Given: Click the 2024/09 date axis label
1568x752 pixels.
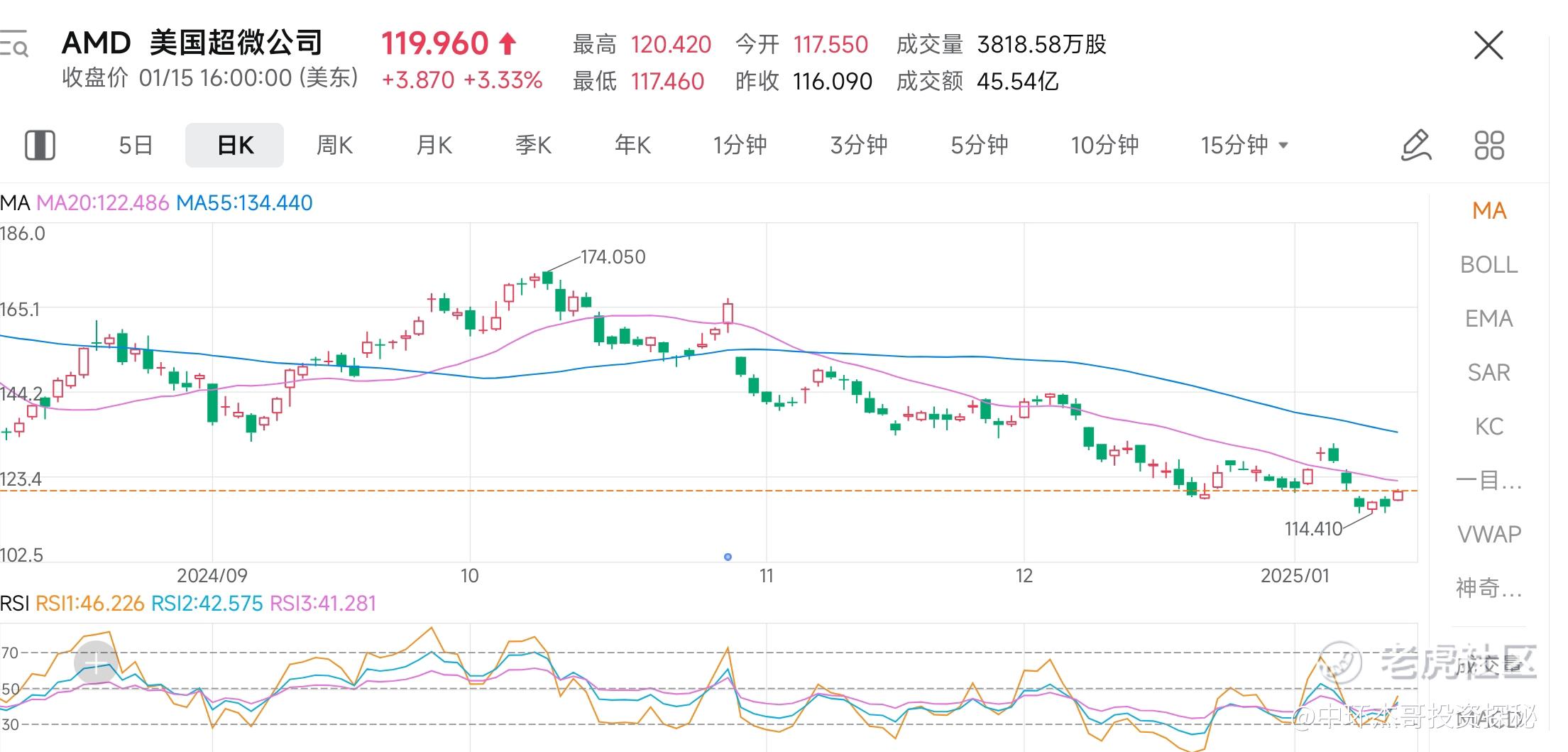Looking at the screenshot, I should (212, 576).
